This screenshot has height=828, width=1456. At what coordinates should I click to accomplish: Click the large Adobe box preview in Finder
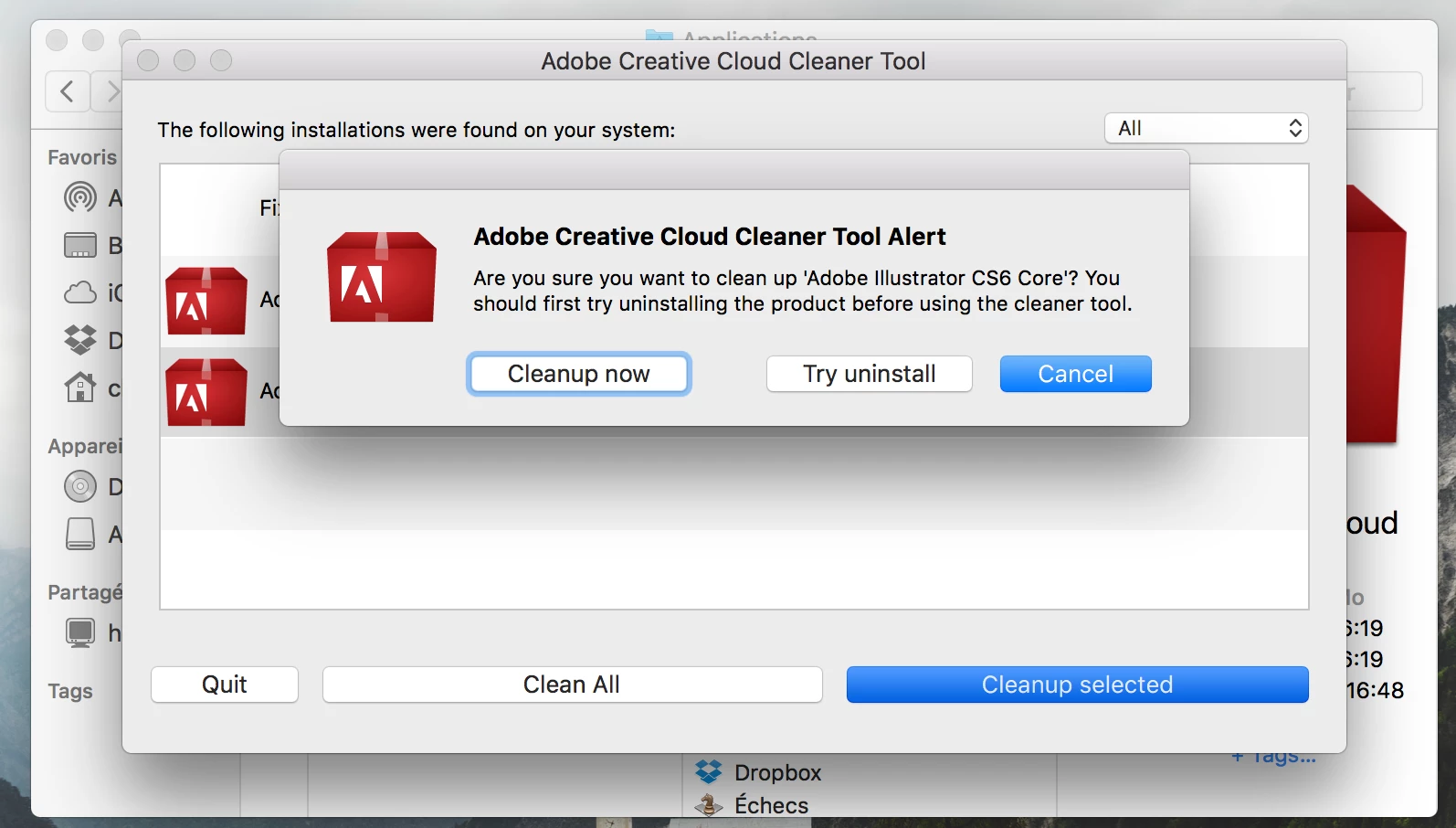1377,315
